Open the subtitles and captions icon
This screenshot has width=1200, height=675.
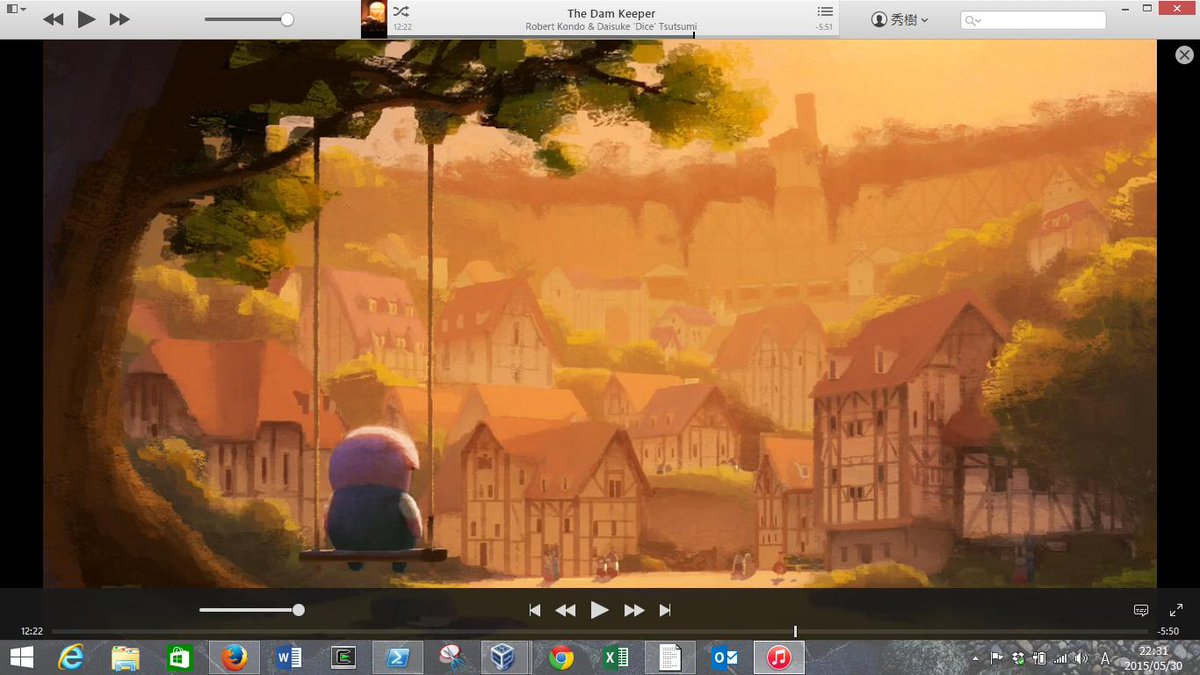[1141, 610]
